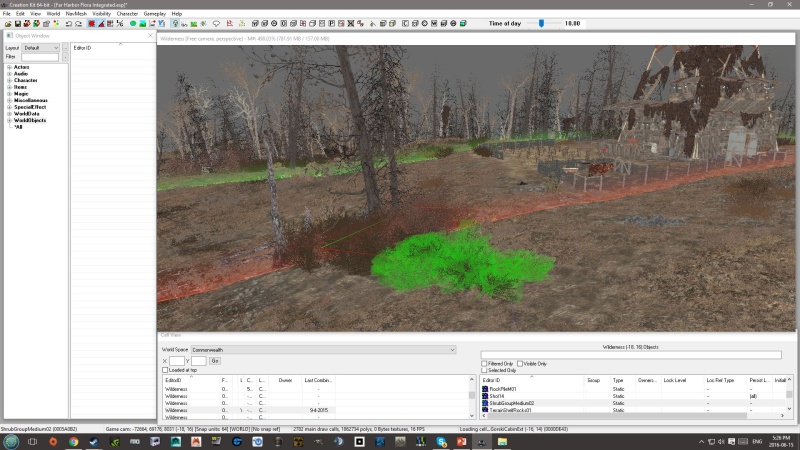Click the colorful dots filter icon
The image size is (800, 450).
[56, 23]
